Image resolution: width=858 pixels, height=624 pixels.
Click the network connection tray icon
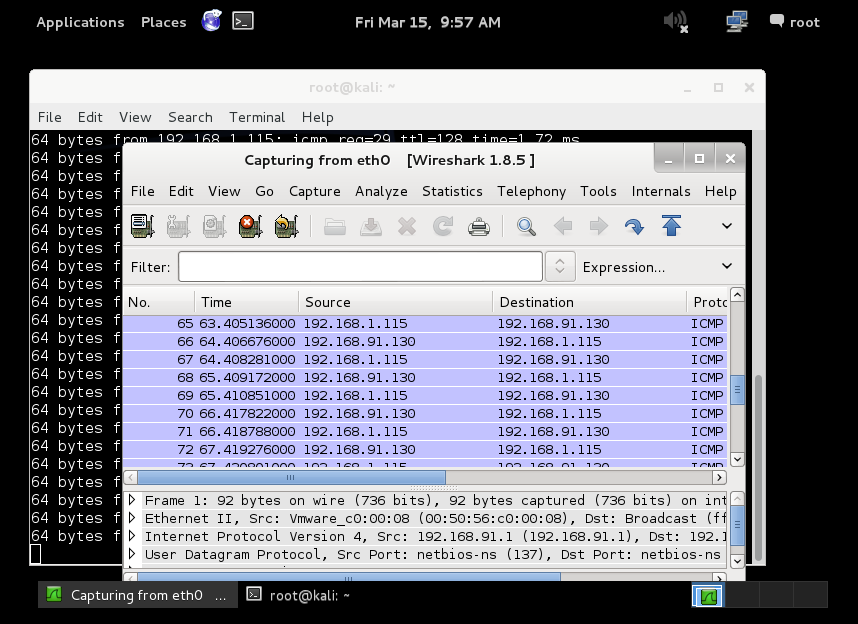click(x=737, y=22)
